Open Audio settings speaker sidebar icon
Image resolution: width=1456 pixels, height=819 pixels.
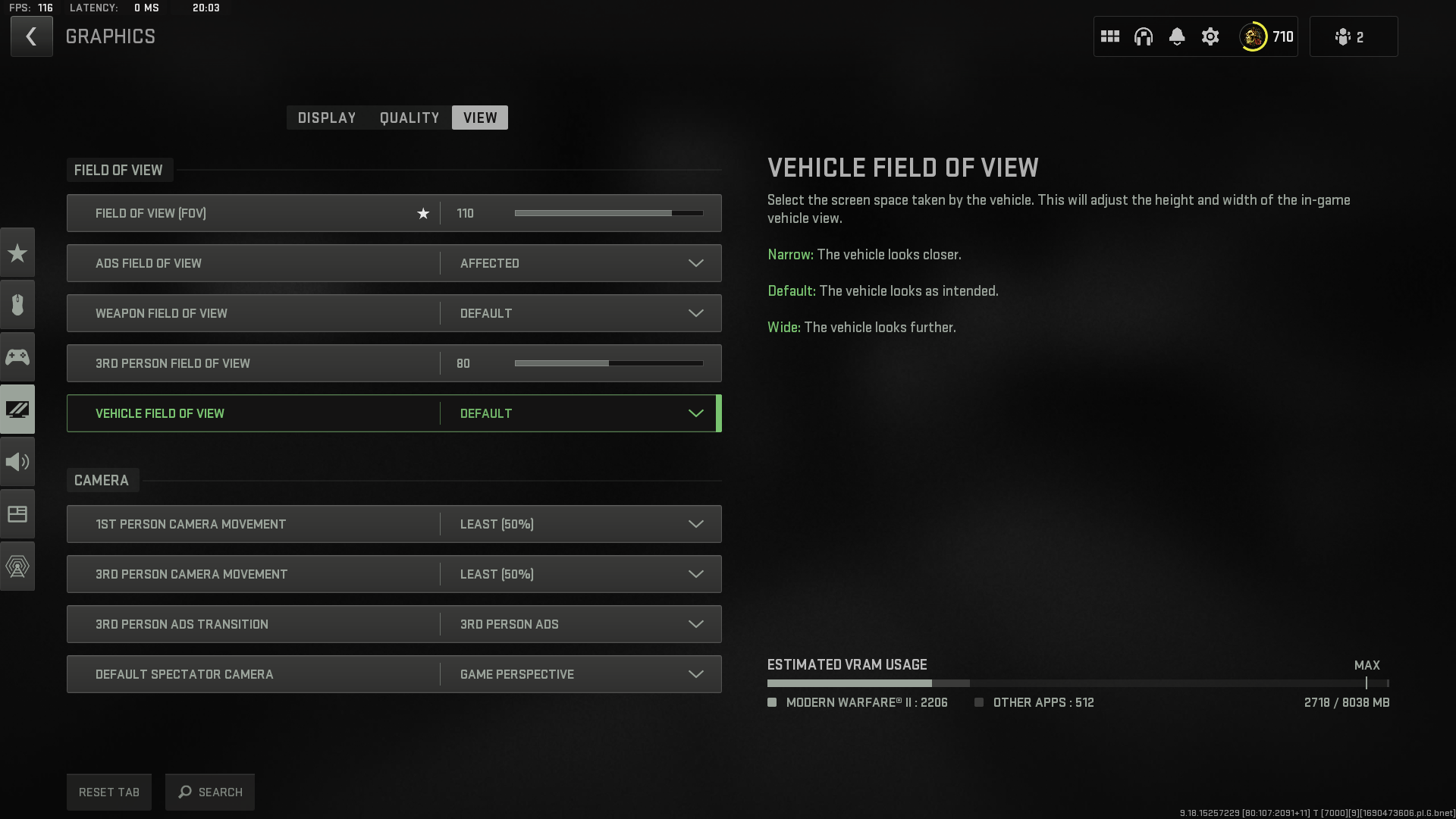[17, 462]
